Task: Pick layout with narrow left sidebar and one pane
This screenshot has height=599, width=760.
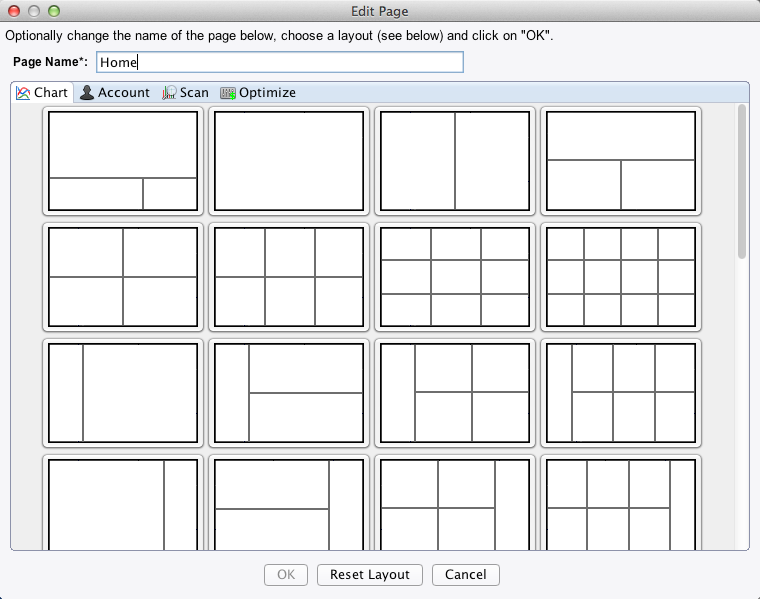Action: [x=123, y=393]
